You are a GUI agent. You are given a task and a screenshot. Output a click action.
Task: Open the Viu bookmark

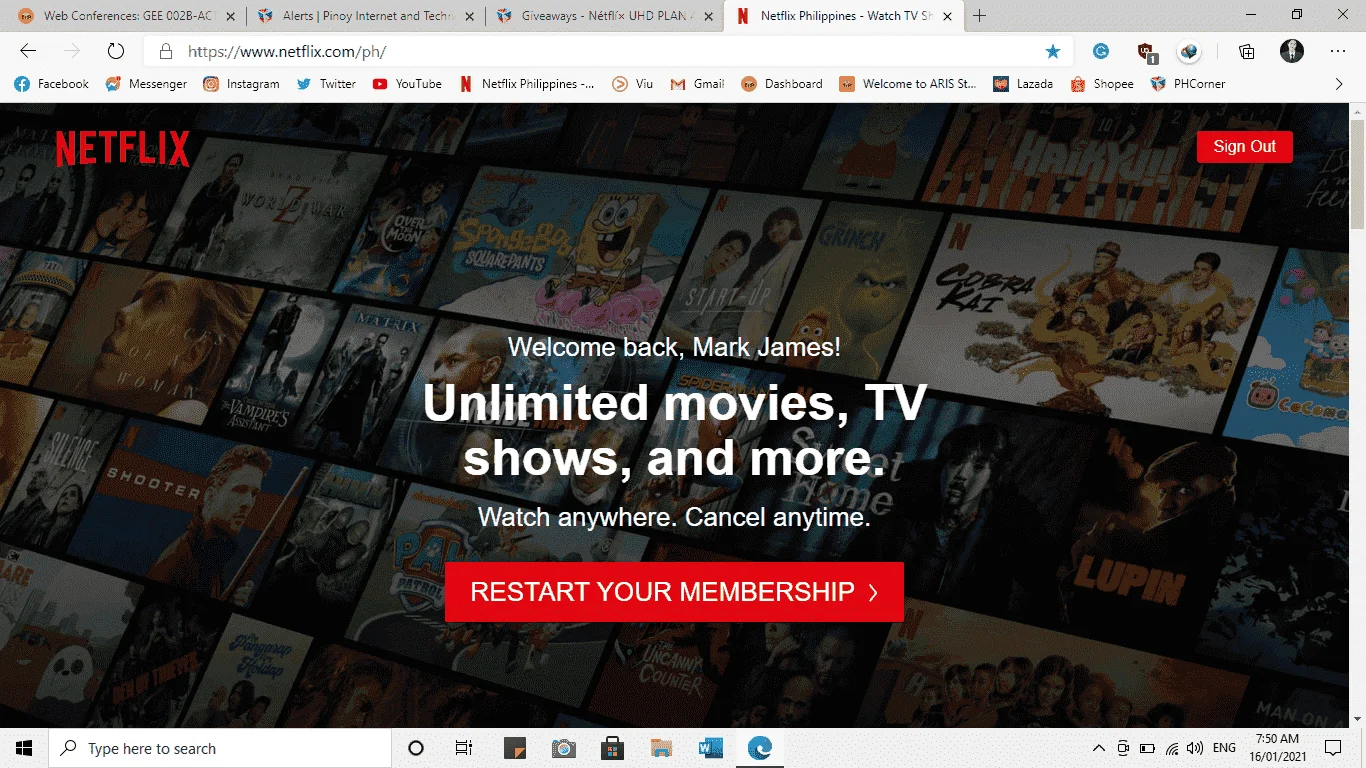(x=632, y=84)
